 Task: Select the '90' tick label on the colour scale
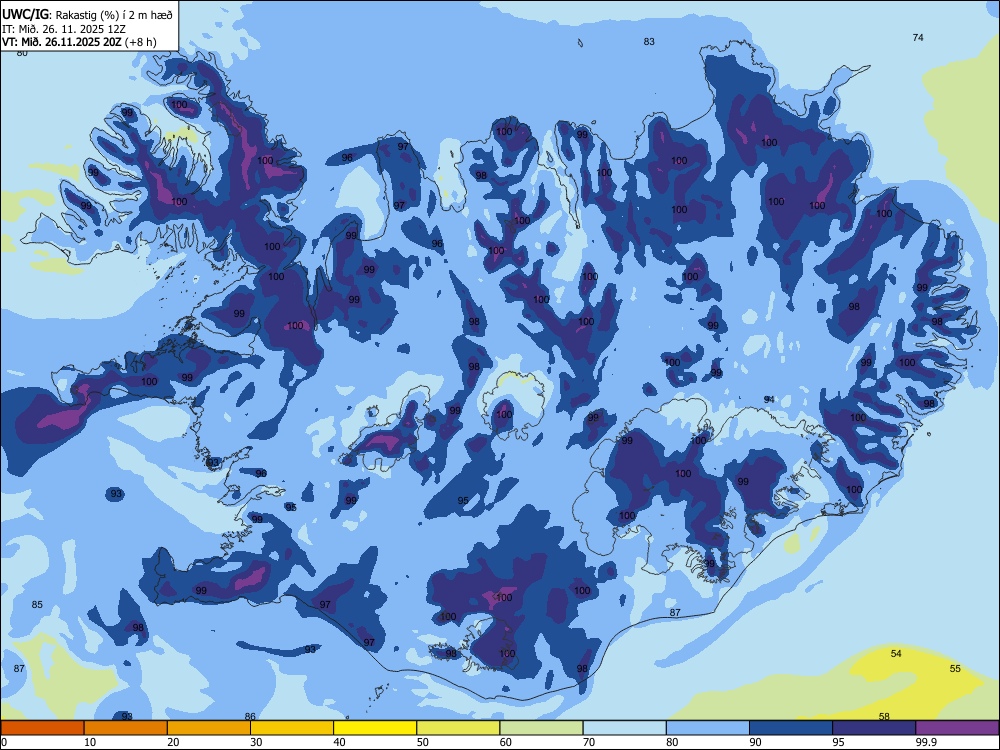coord(755,742)
